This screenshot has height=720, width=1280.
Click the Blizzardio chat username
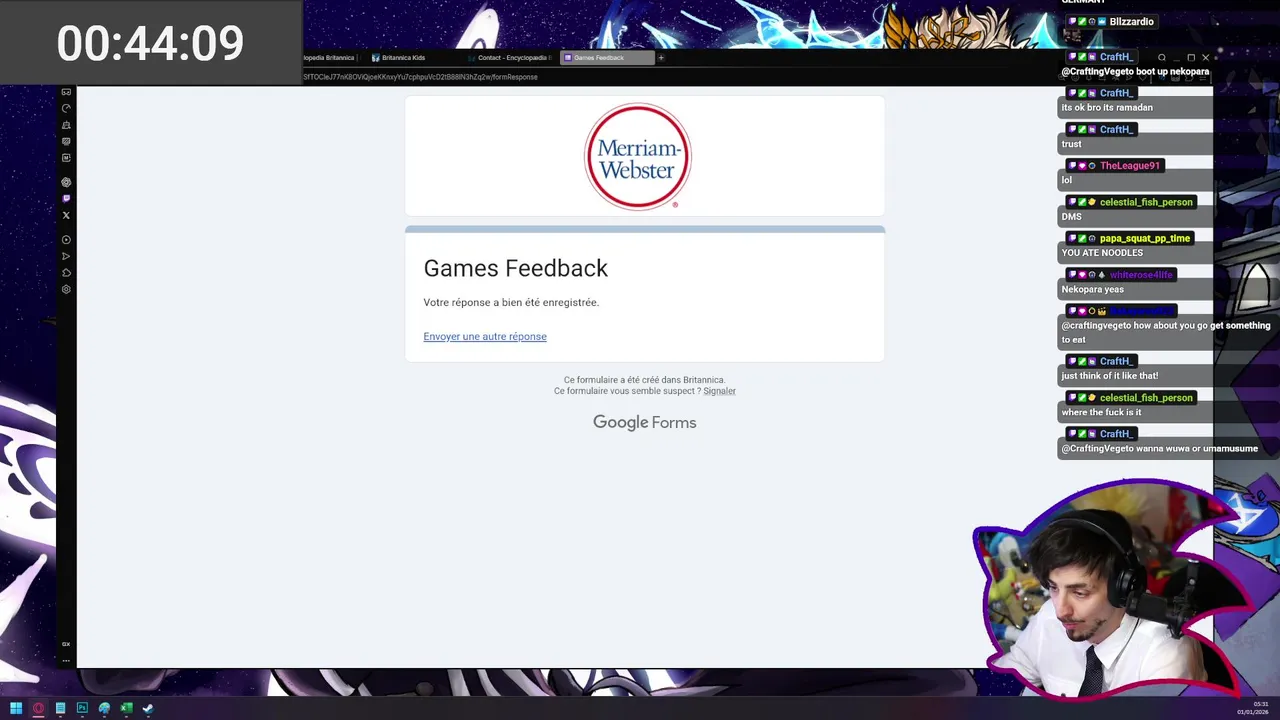(1131, 22)
